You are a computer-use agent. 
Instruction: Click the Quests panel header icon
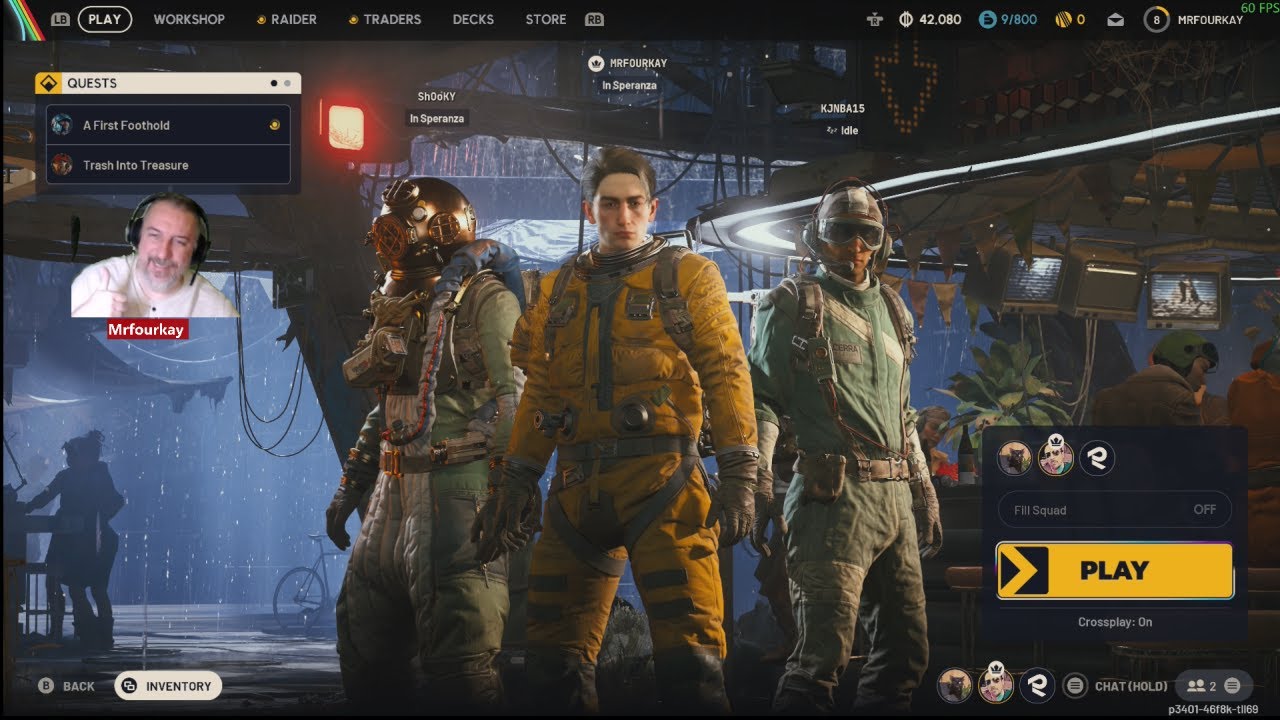pos(49,83)
